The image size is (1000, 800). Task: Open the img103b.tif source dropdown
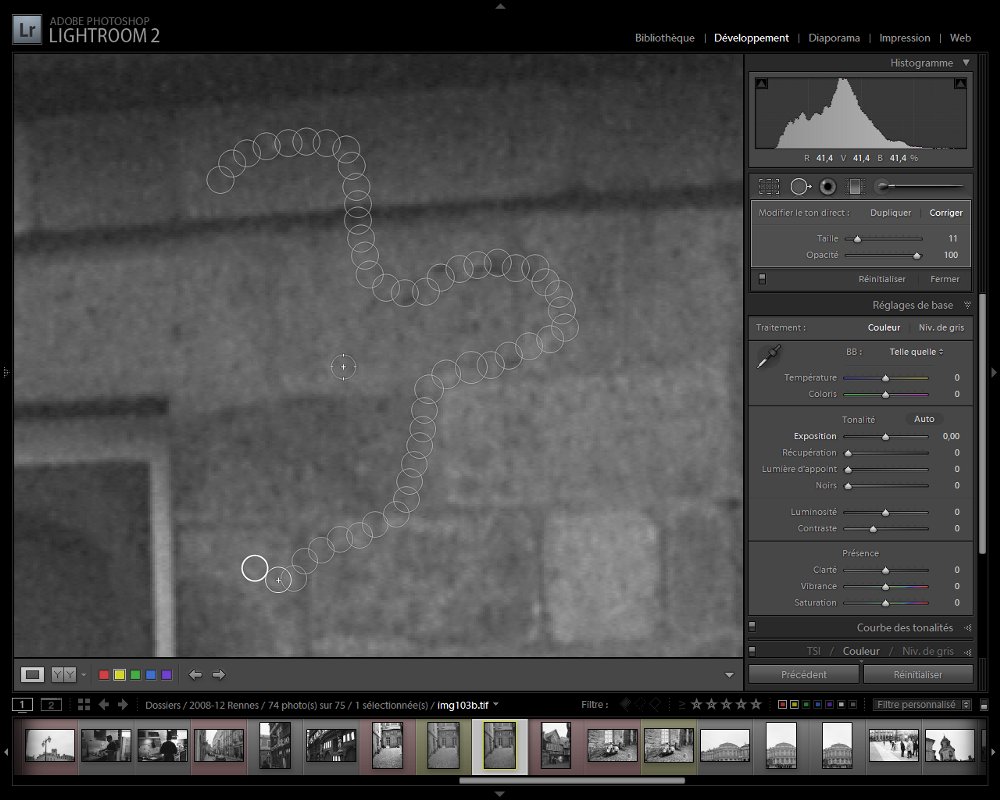(496, 704)
